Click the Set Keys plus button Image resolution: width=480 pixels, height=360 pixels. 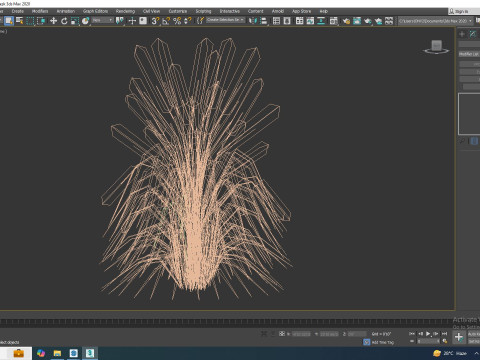click(x=459, y=337)
